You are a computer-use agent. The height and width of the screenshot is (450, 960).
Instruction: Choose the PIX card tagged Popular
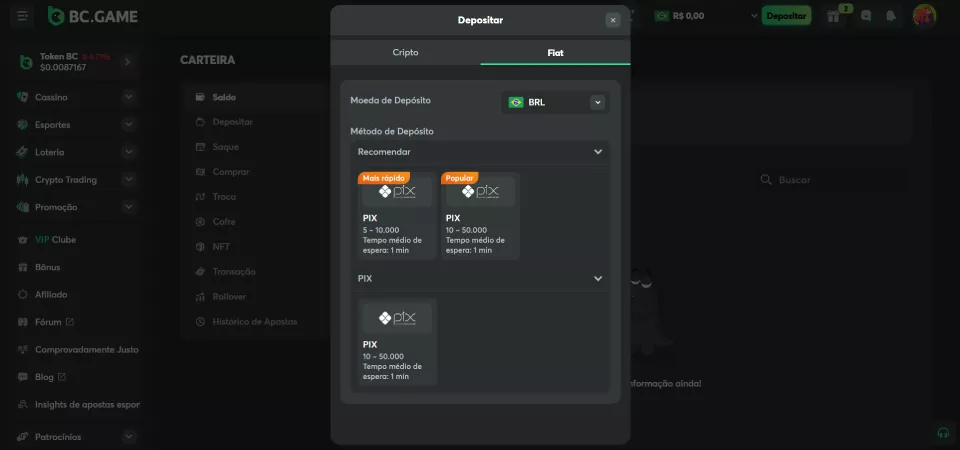pyautogui.click(x=480, y=216)
